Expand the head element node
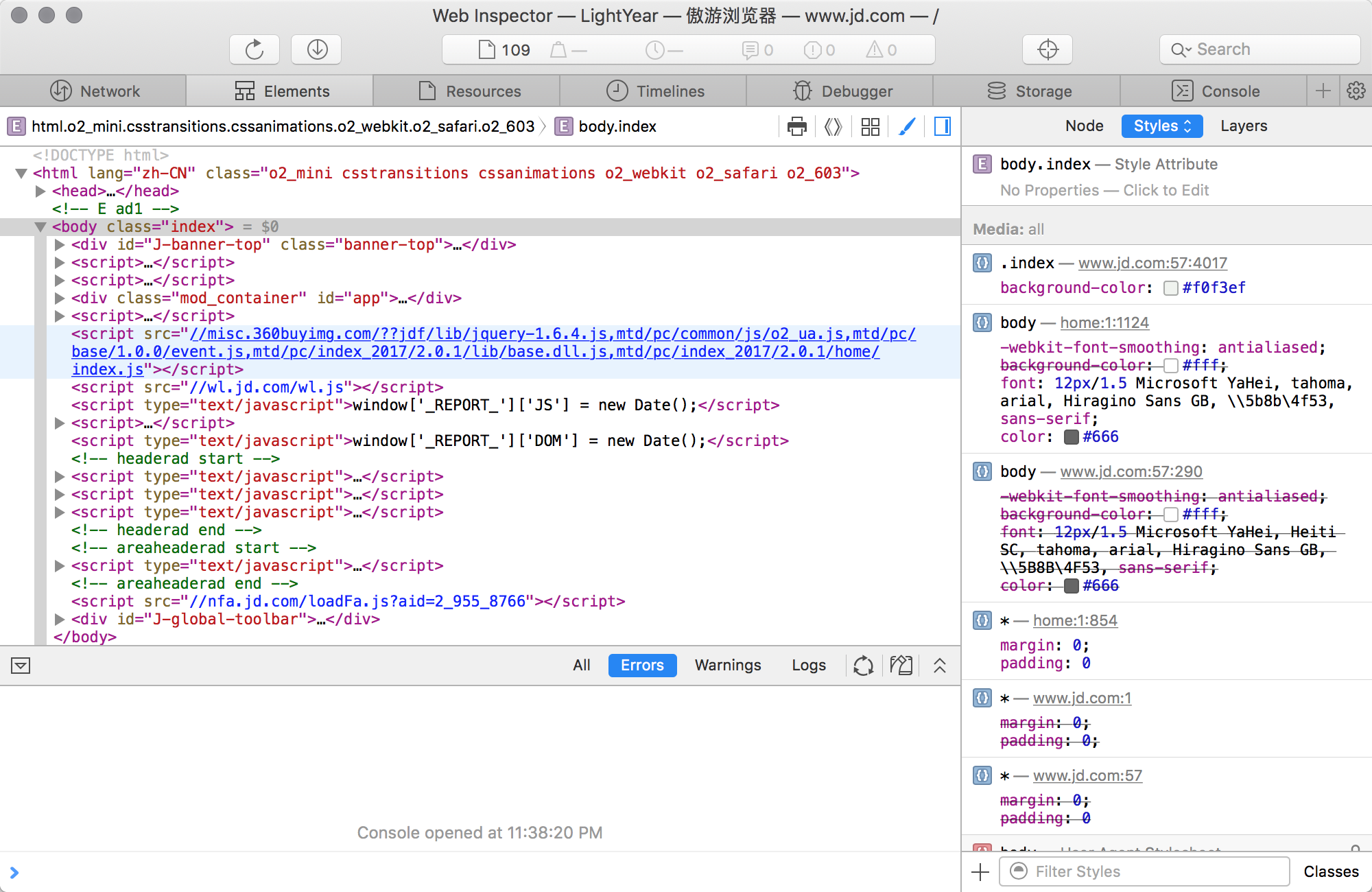Screen dimensions: 1372x892 [40, 191]
